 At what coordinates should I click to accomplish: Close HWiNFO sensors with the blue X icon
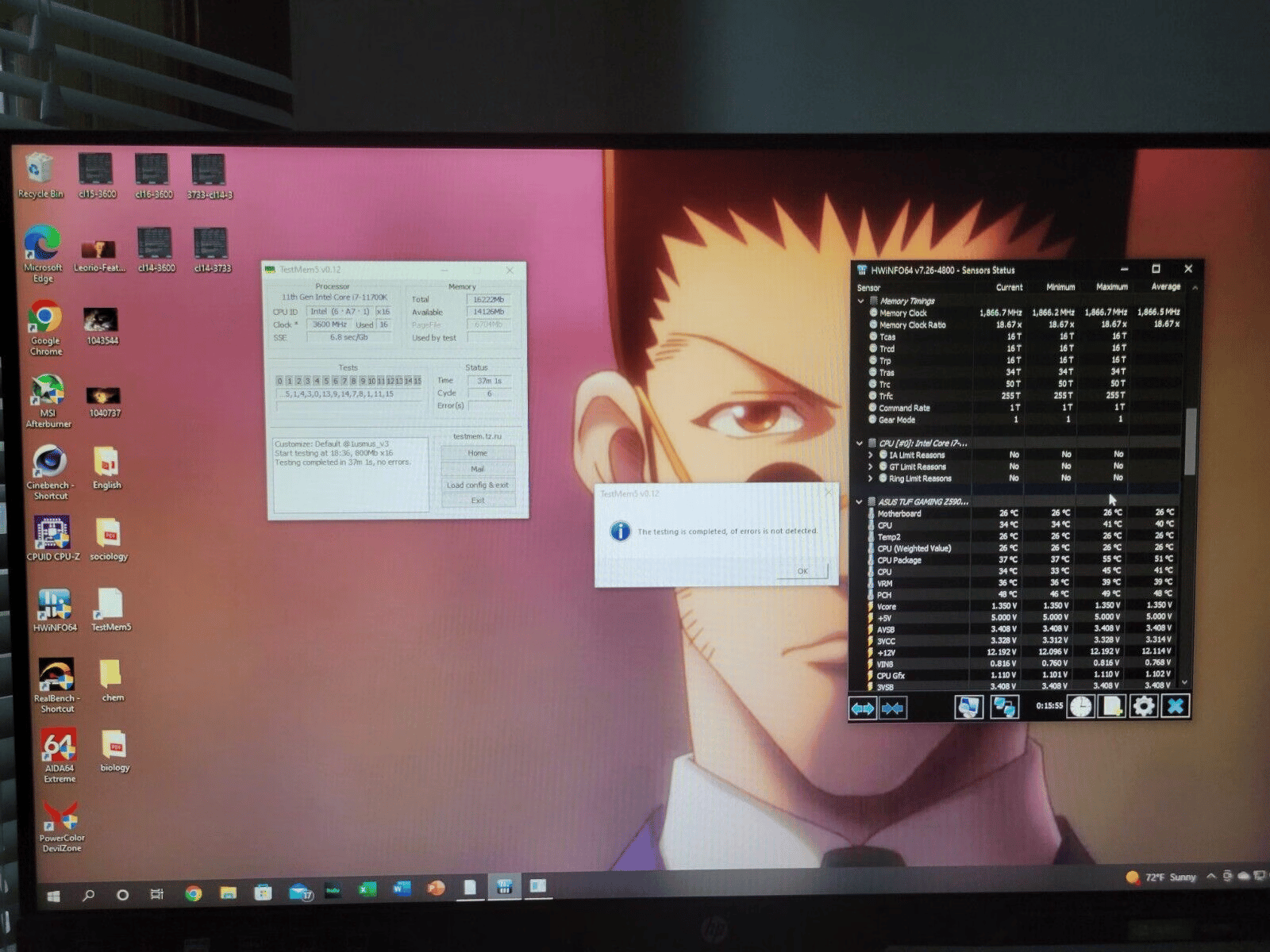tap(1176, 705)
